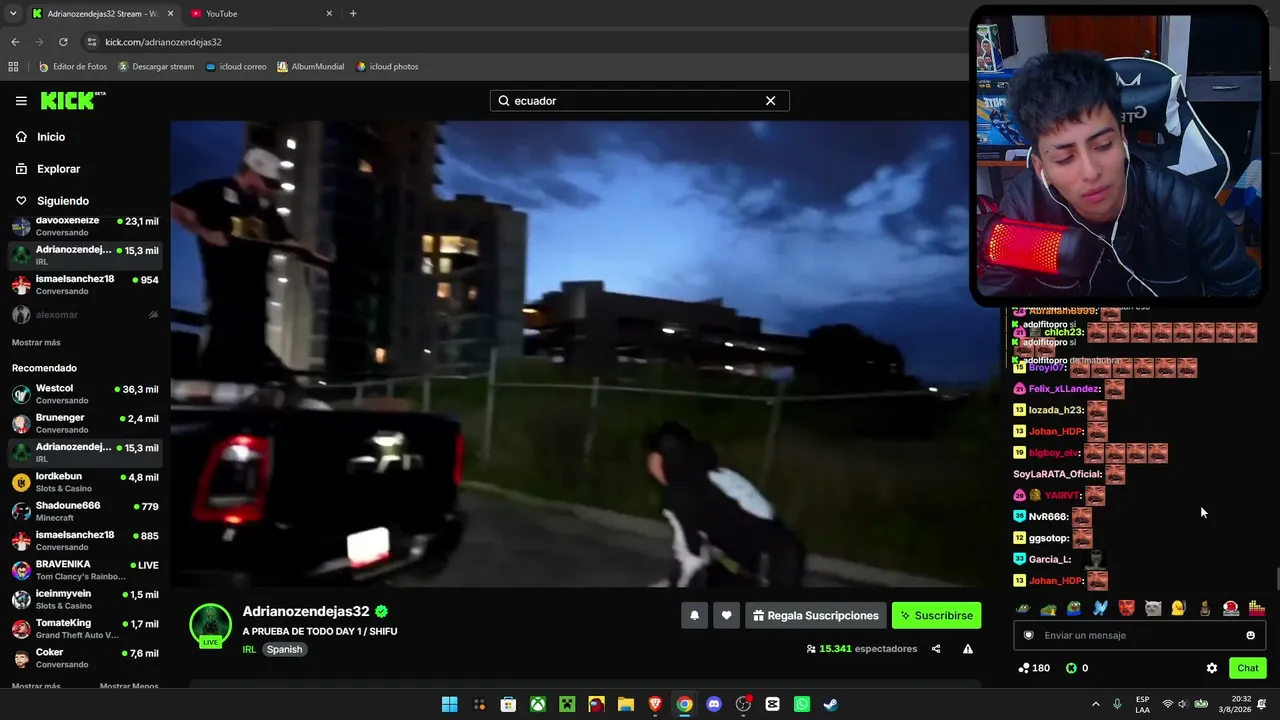
Task: Select ismaelsanchez18 with 954 viewers in Siguiendo
Action: click(x=85, y=285)
